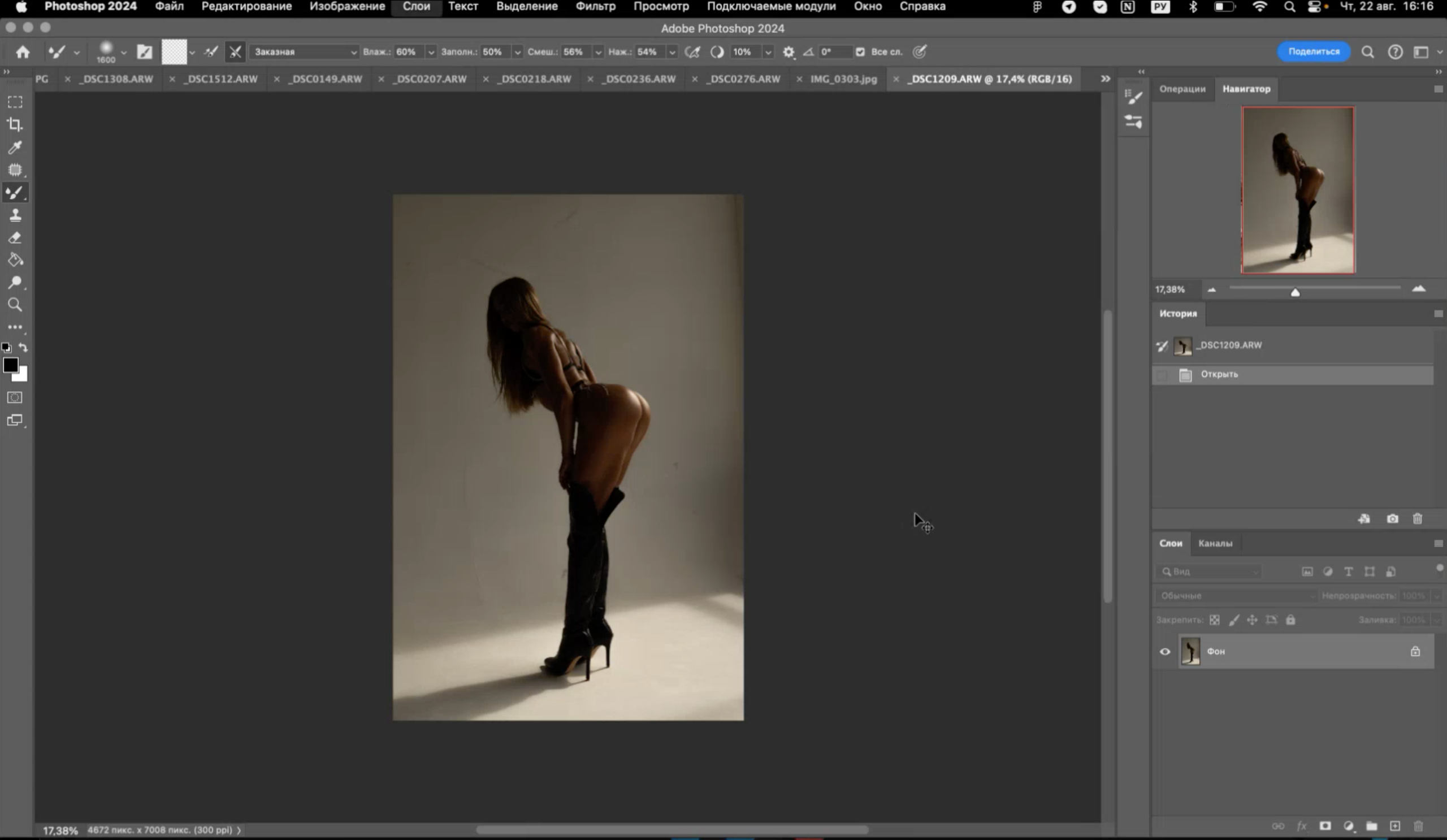The image size is (1447, 840).
Task: Select the Mixer Brush tool in toolbox
Action: 15,192
